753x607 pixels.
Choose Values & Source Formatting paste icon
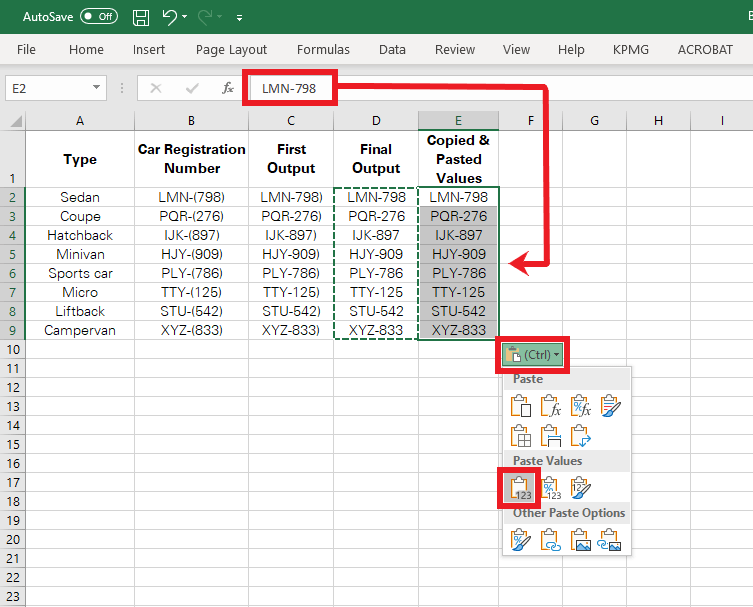[x=580, y=488]
